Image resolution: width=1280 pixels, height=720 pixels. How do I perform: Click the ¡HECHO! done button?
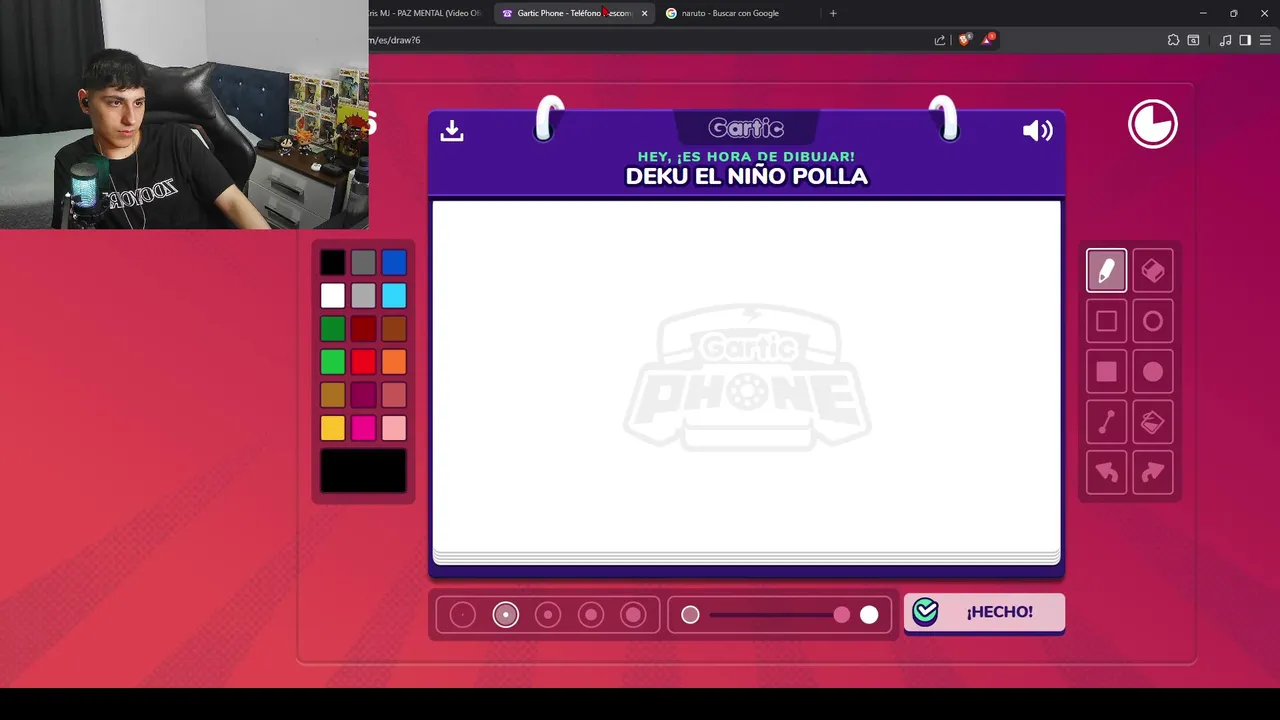(x=984, y=613)
